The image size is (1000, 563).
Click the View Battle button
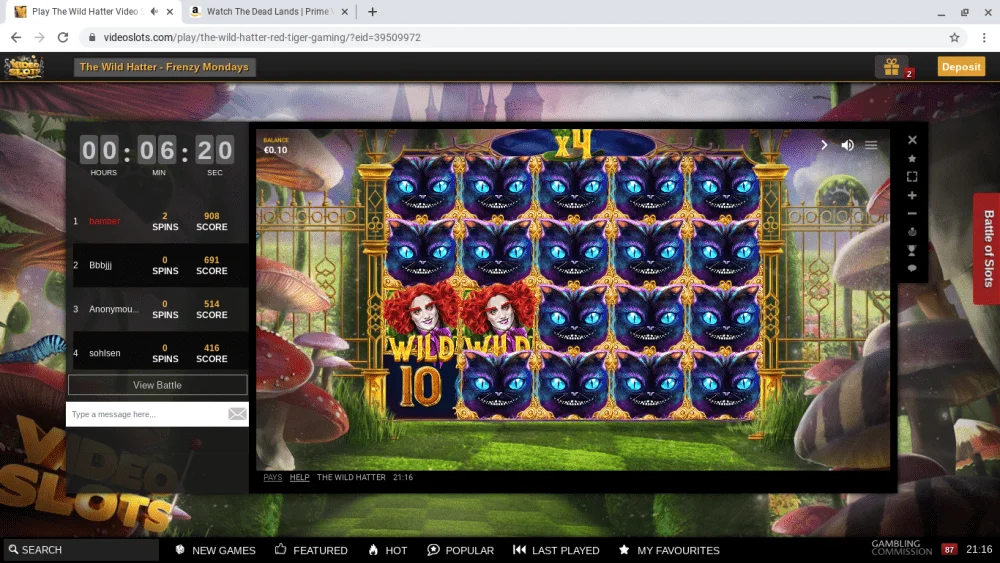pyautogui.click(x=158, y=385)
